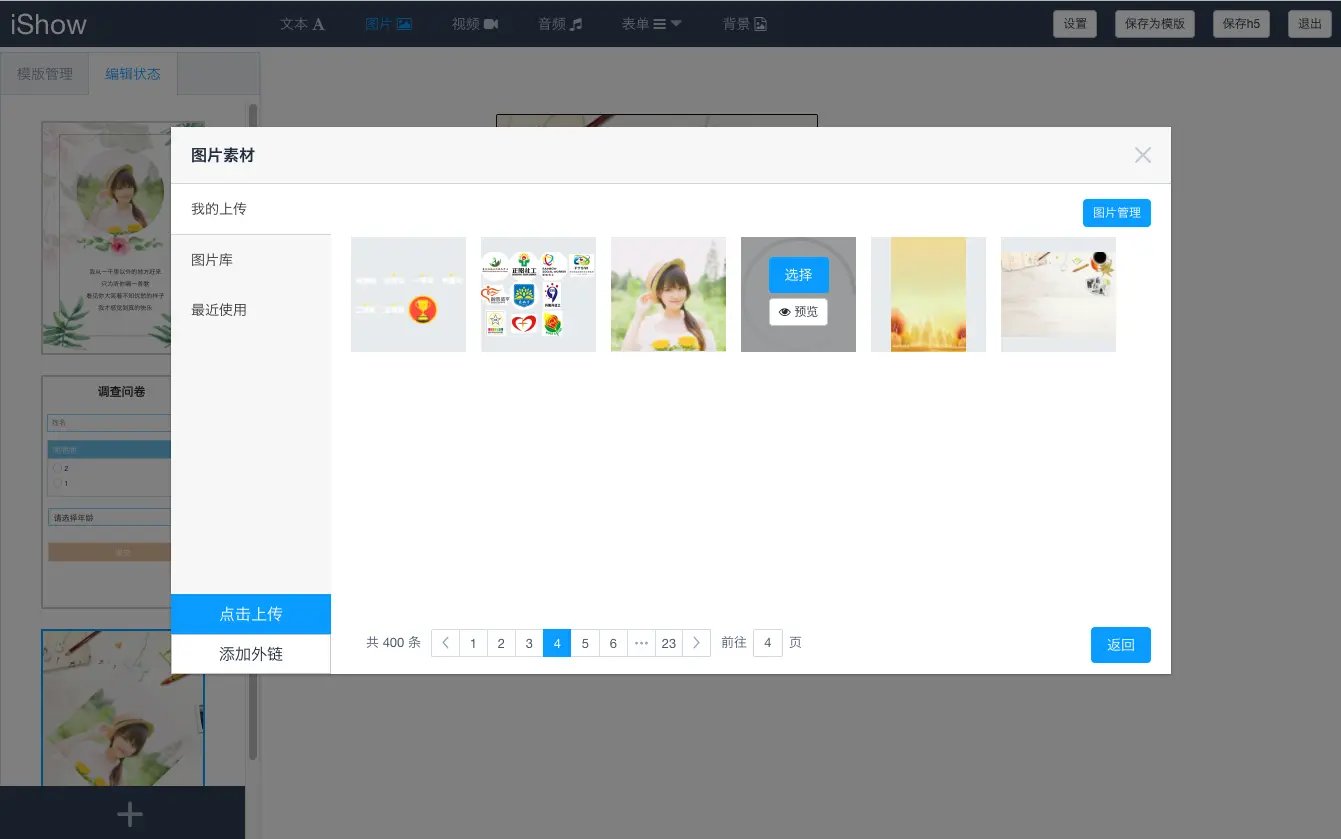Viewport: 1341px width, 839px height.
Task: Jump to pagination page 6
Action: (612, 643)
